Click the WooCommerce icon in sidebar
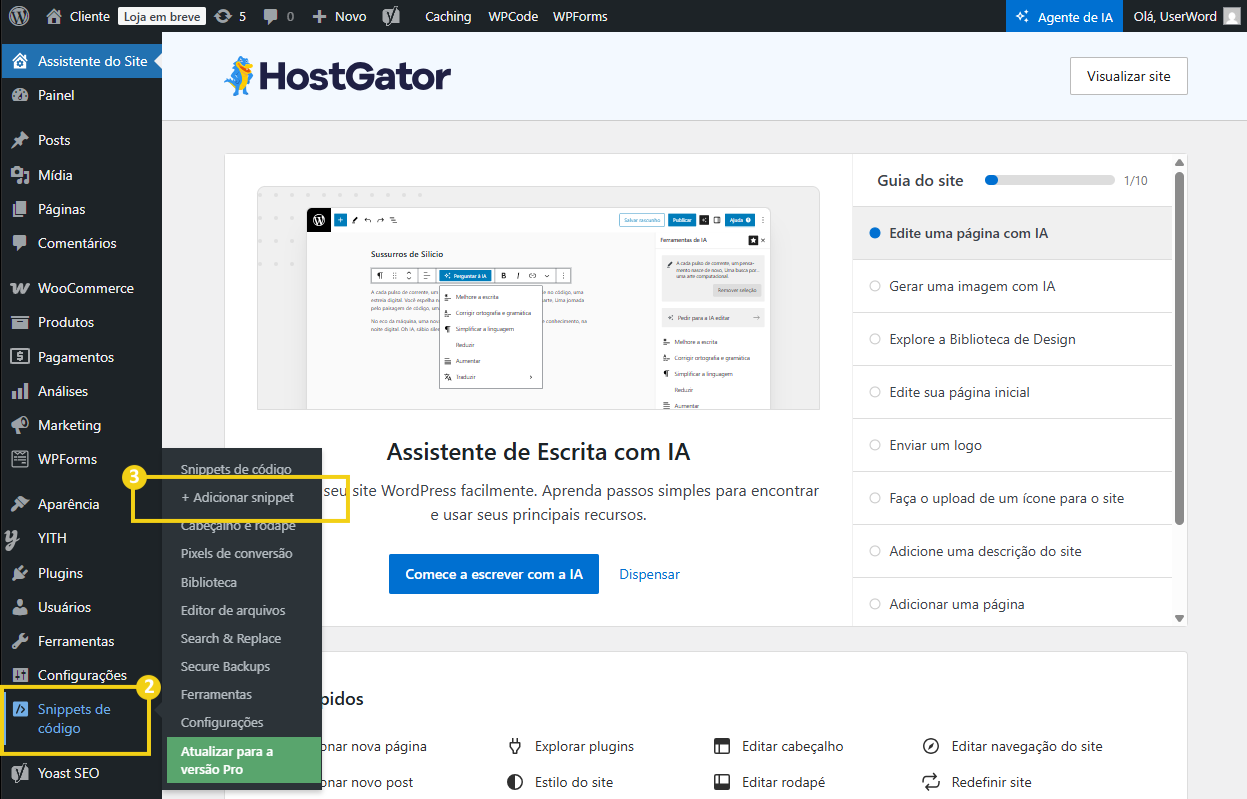Viewport: 1247px width, 799px height. pyautogui.click(x=20, y=288)
